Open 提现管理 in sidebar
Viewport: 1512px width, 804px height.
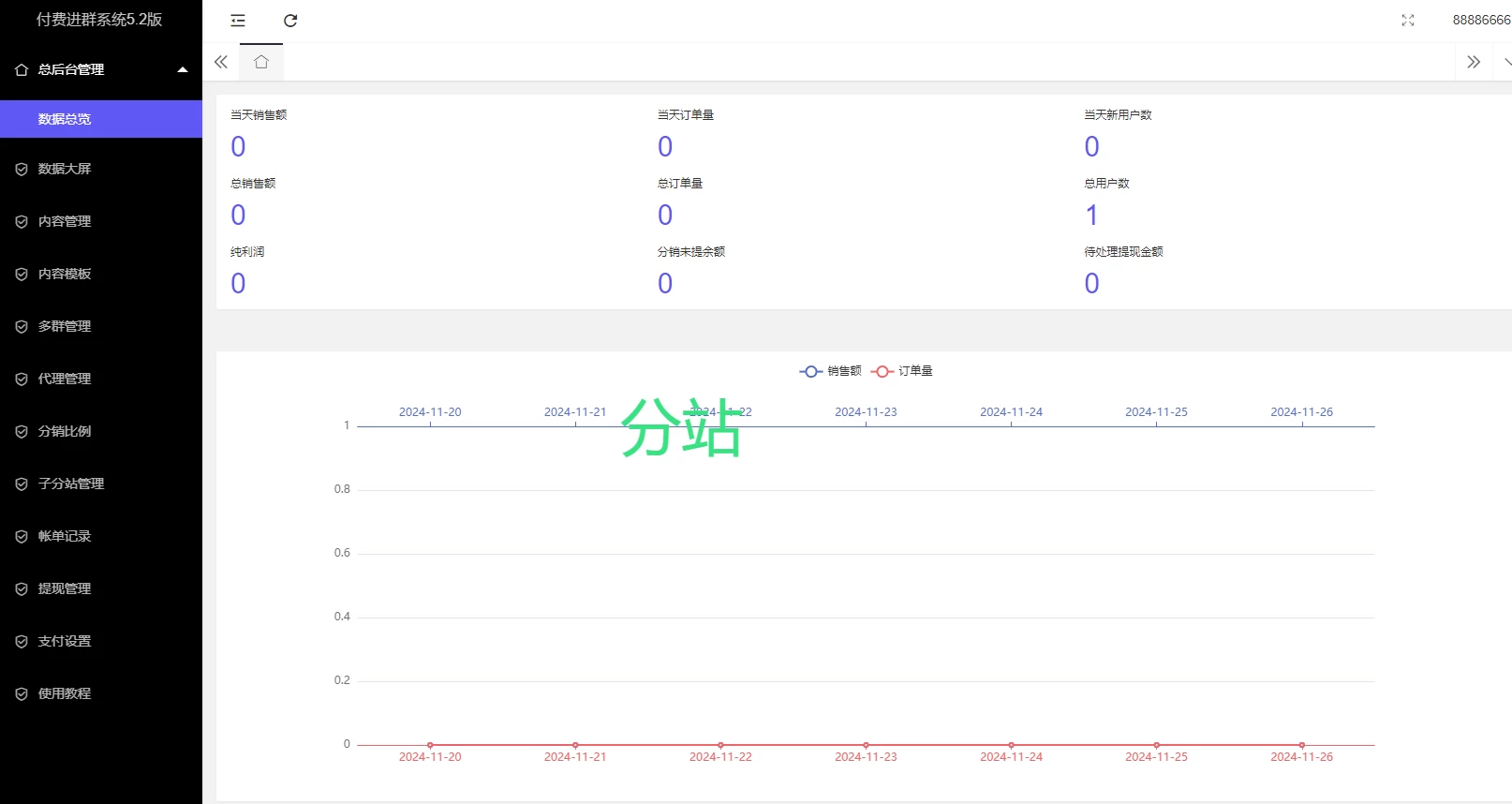click(65, 589)
